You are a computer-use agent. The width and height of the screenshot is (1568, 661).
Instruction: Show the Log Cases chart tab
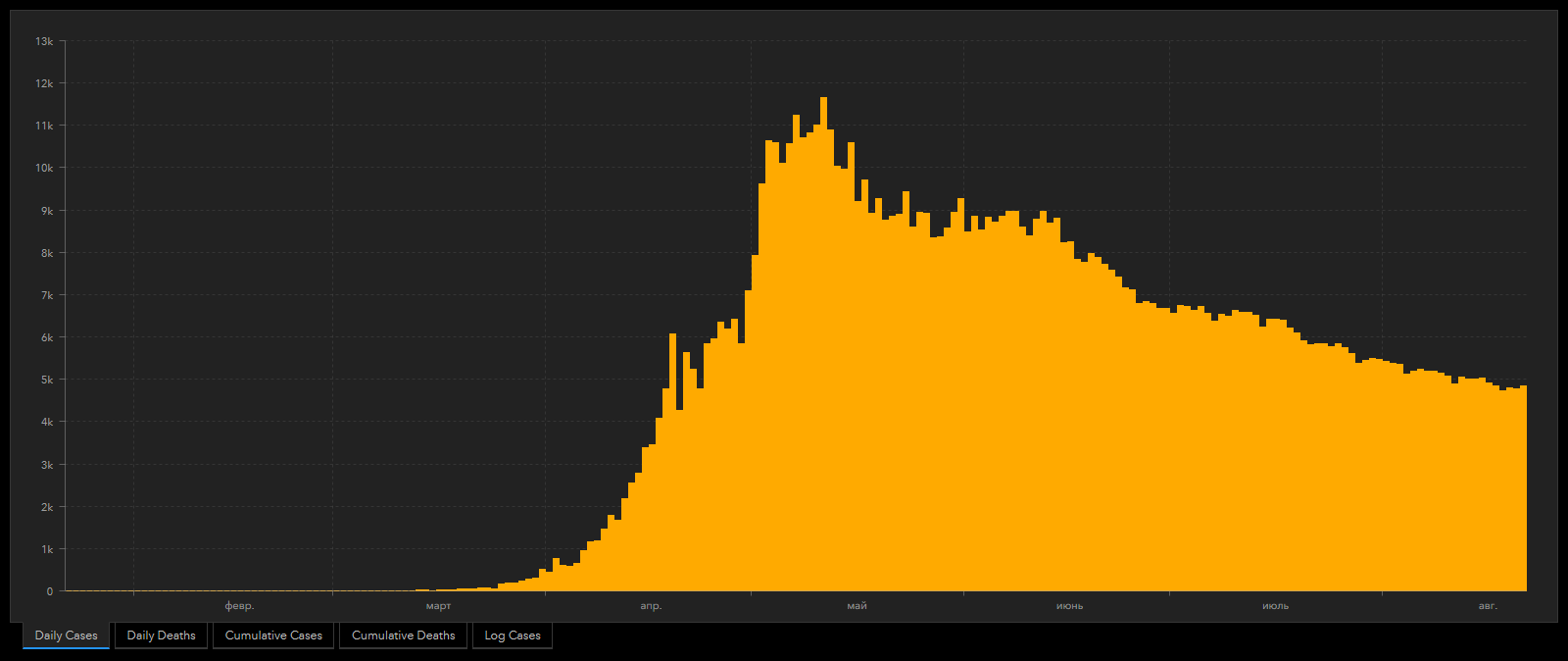coord(513,636)
